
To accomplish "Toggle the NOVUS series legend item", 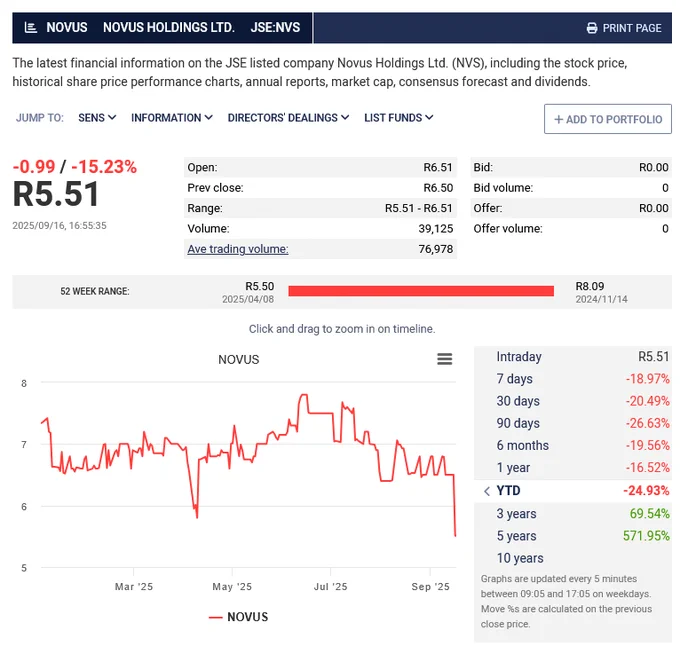I will (x=239, y=617).
